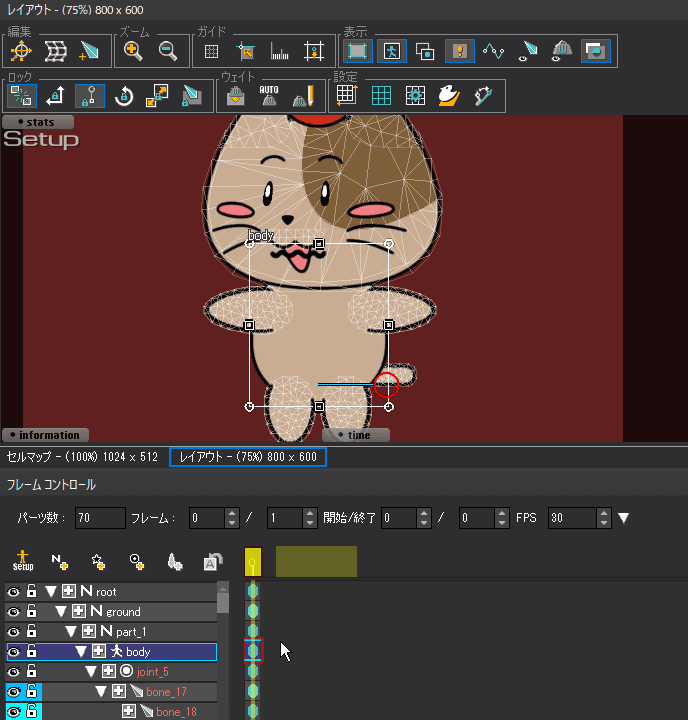This screenshot has height=720, width=688.
Task: Toggle the exclamation mark display icon
Action: point(460,51)
